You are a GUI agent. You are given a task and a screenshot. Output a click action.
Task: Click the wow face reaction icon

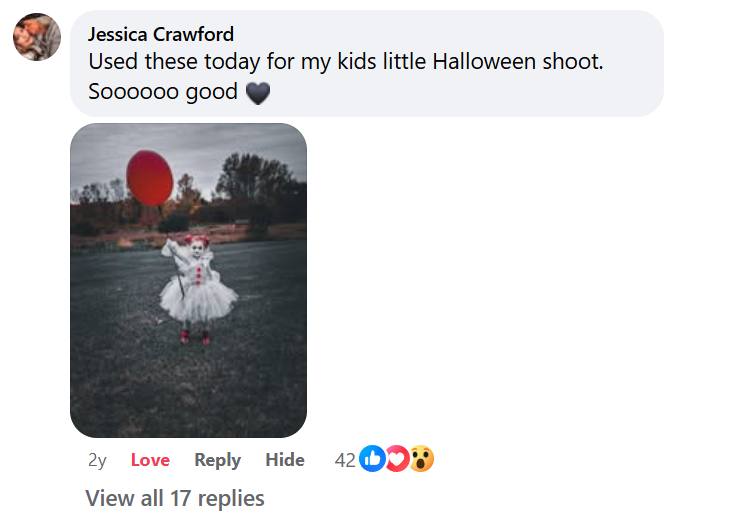click(x=421, y=459)
